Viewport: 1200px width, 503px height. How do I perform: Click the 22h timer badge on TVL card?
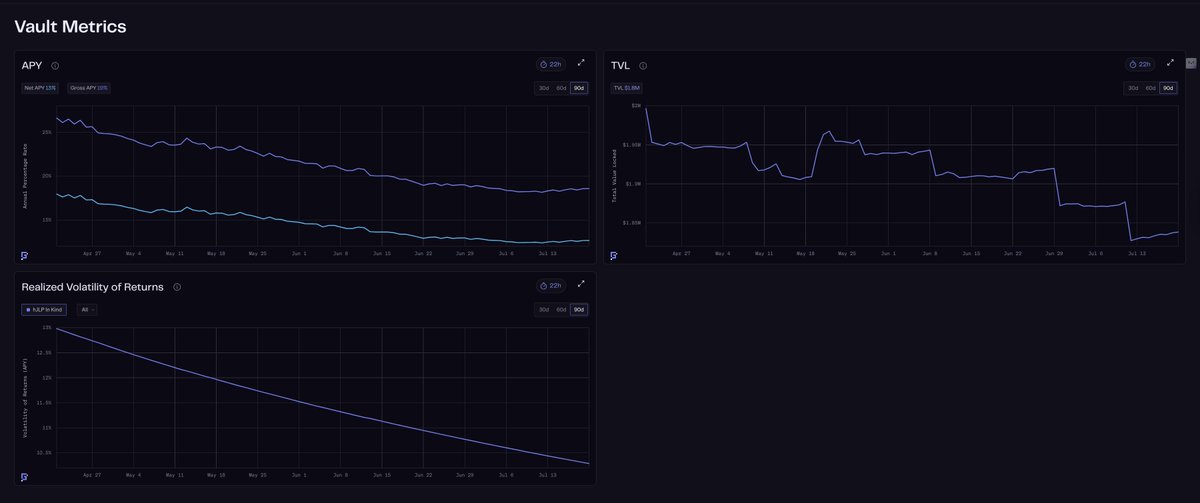coord(1139,64)
